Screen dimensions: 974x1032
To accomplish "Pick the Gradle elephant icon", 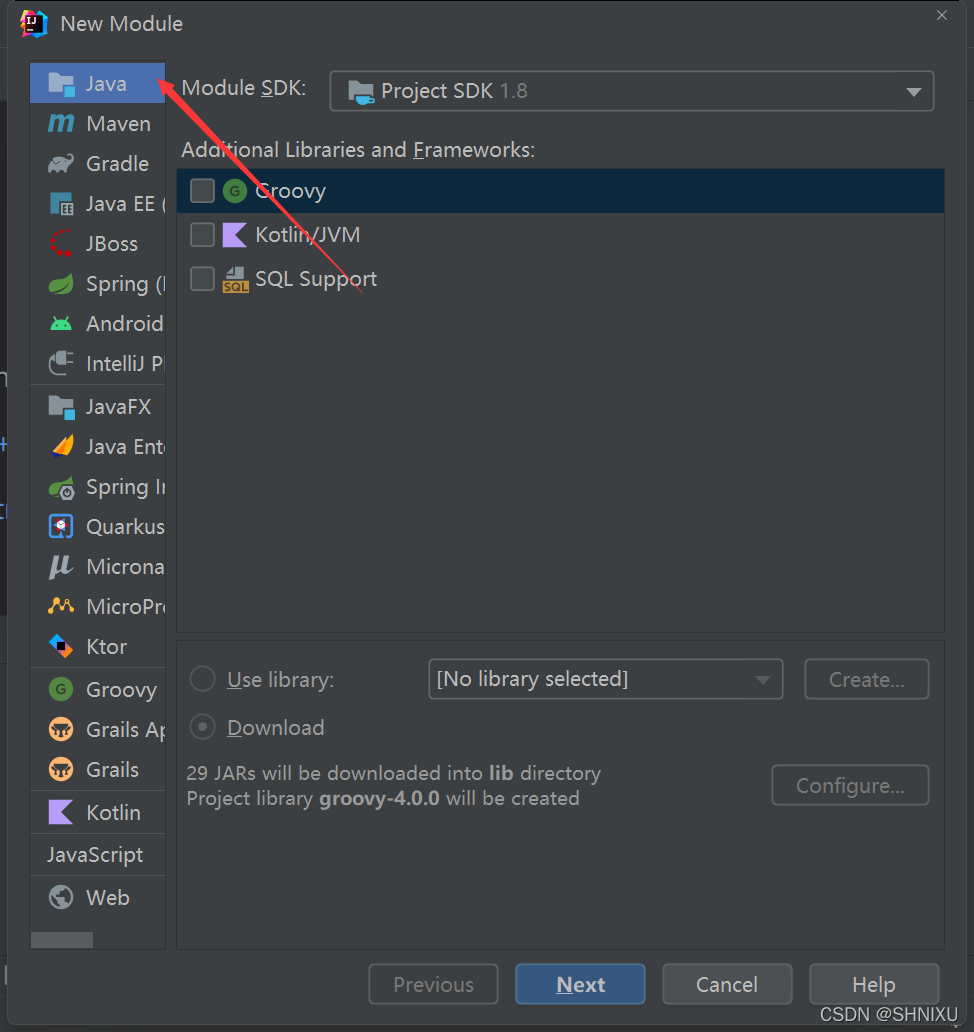I will 61,163.
